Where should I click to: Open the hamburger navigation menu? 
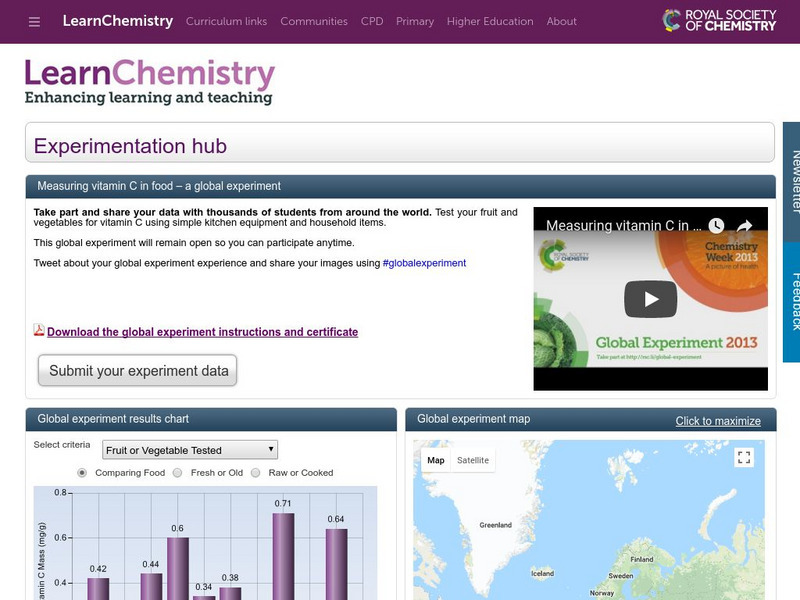(34, 21)
